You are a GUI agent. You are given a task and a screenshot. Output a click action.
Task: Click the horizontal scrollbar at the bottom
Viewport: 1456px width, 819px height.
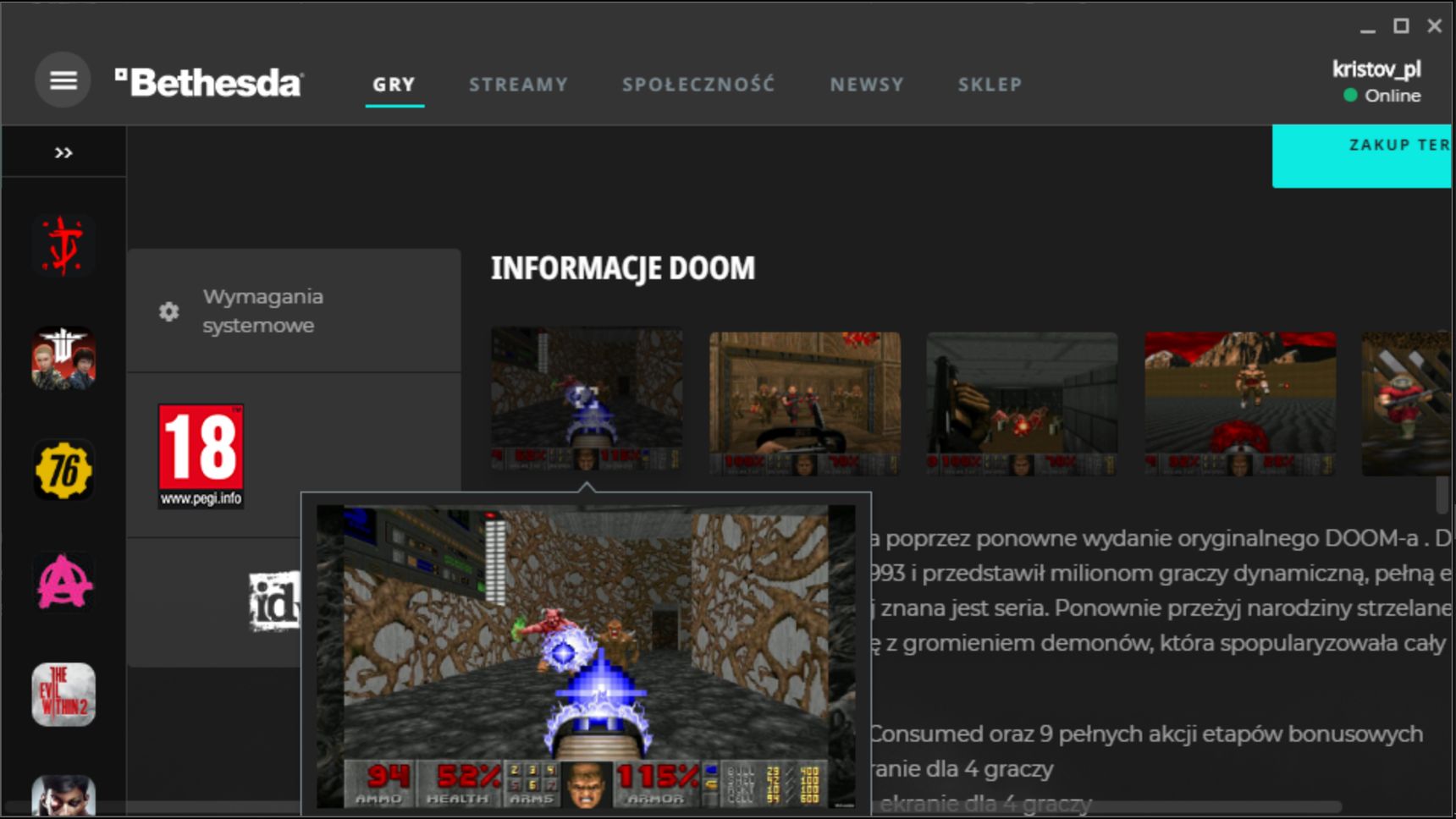[673, 806]
